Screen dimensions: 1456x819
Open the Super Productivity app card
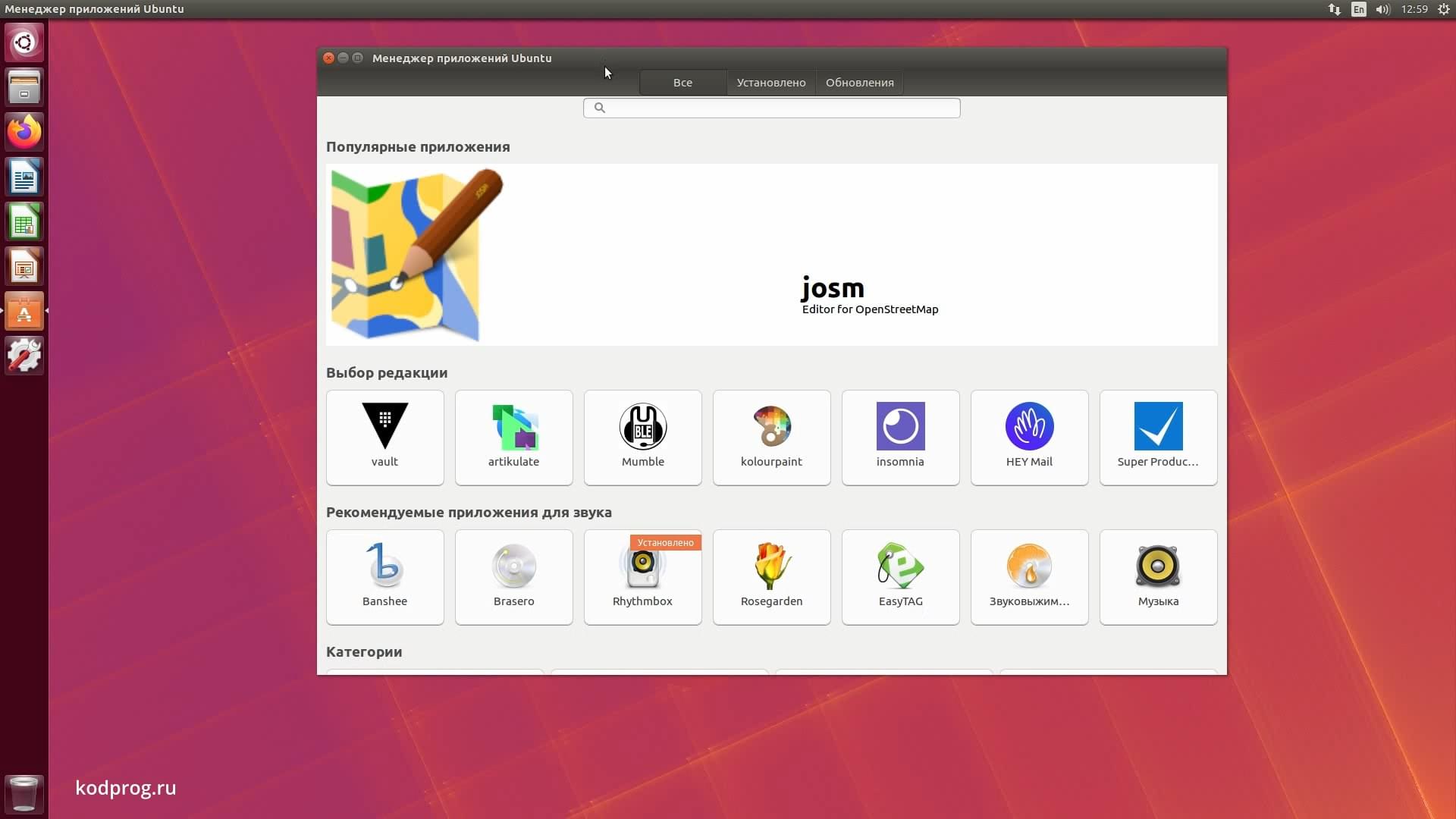1158,438
